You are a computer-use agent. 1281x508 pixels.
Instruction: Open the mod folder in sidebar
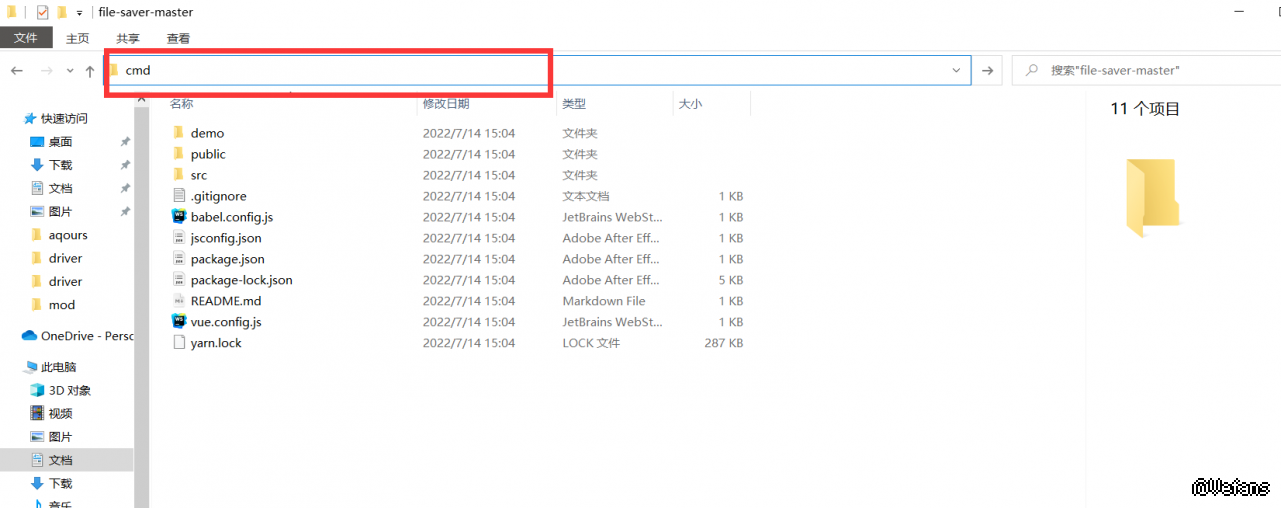point(61,305)
